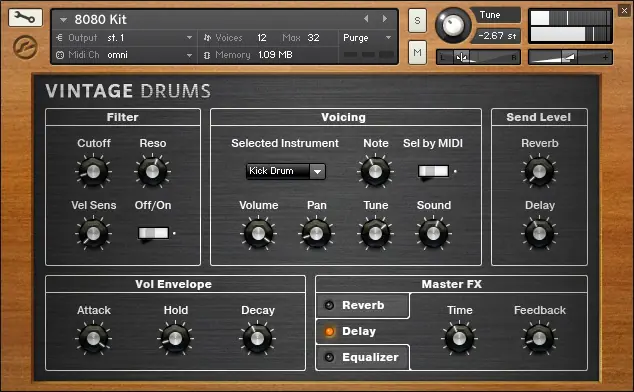This screenshot has width=634, height=392.
Task: Mute the instrument with M button
Action: click(417, 53)
